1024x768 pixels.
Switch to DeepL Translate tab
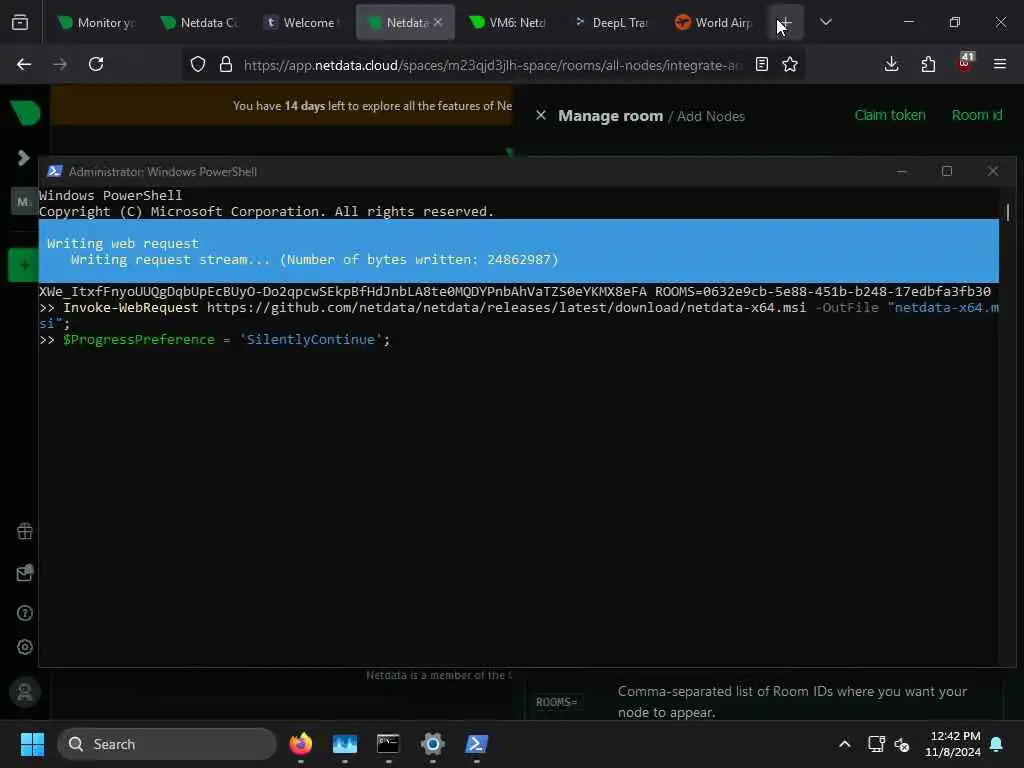pyautogui.click(x=612, y=23)
